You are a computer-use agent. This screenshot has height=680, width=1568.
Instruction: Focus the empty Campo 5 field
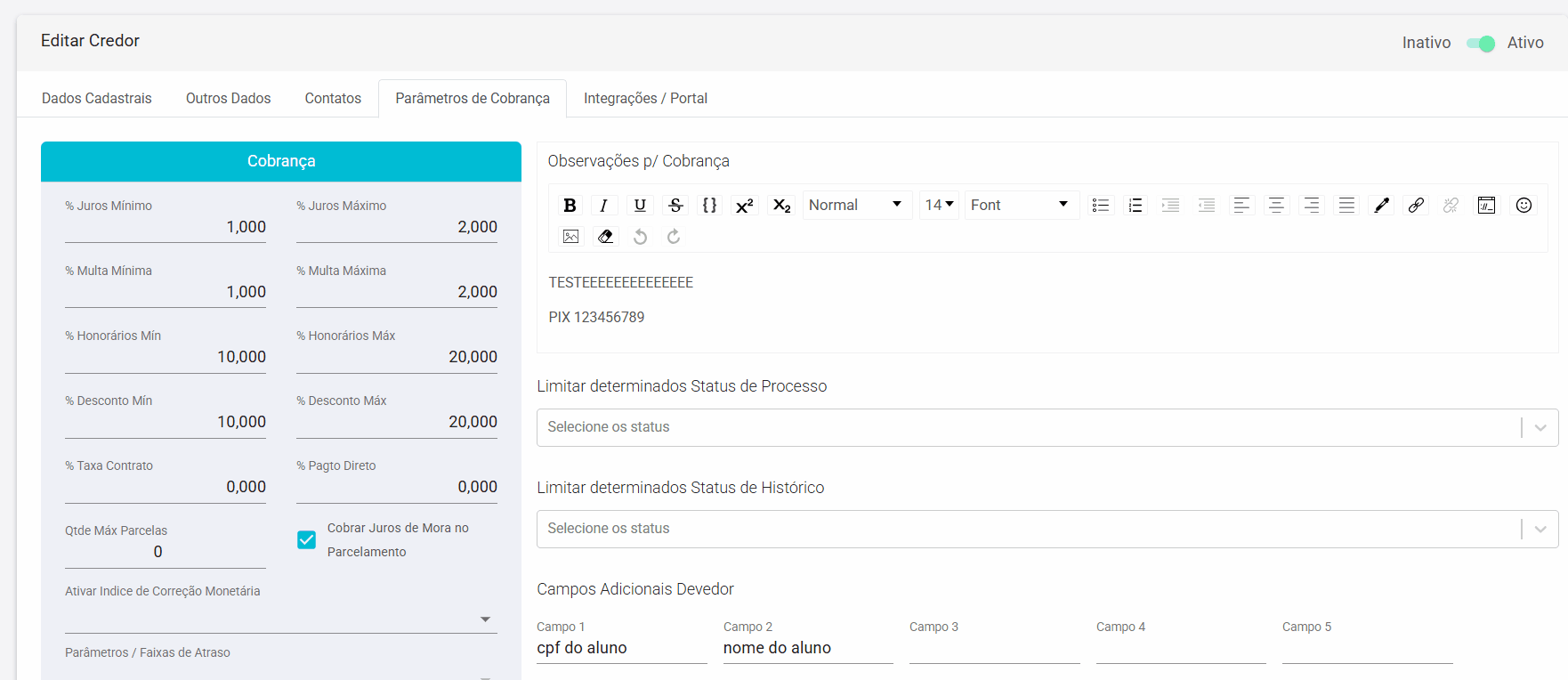pos(1368,649)
